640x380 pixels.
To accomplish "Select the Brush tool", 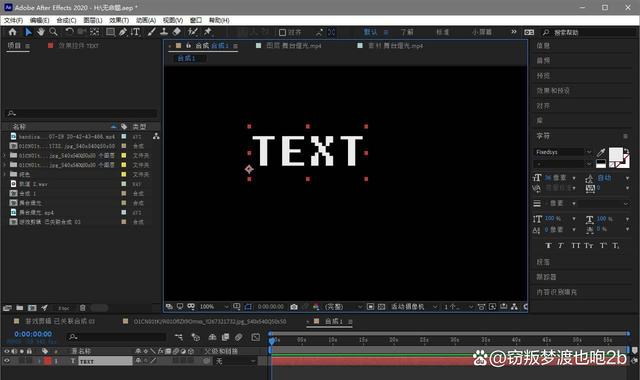I will 151,32.
